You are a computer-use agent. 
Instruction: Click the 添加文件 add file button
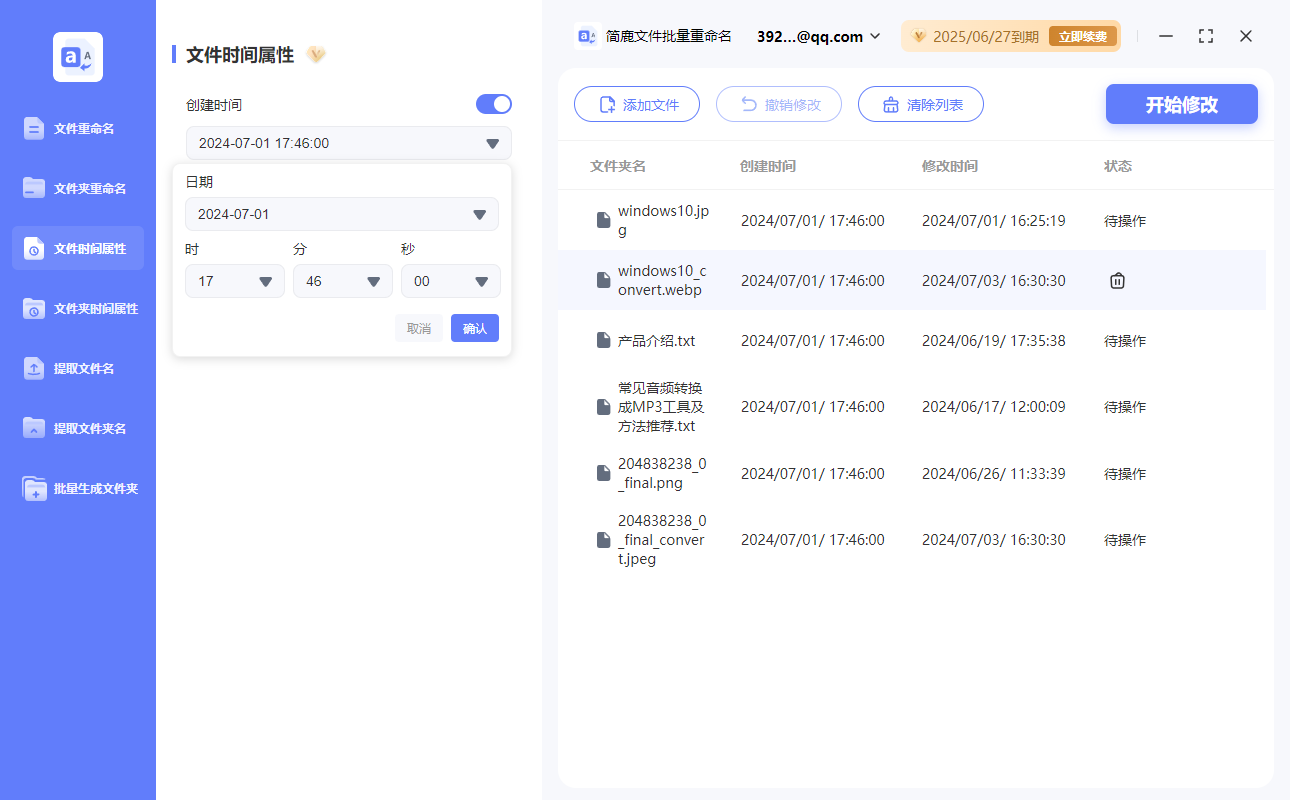(637, 105)
